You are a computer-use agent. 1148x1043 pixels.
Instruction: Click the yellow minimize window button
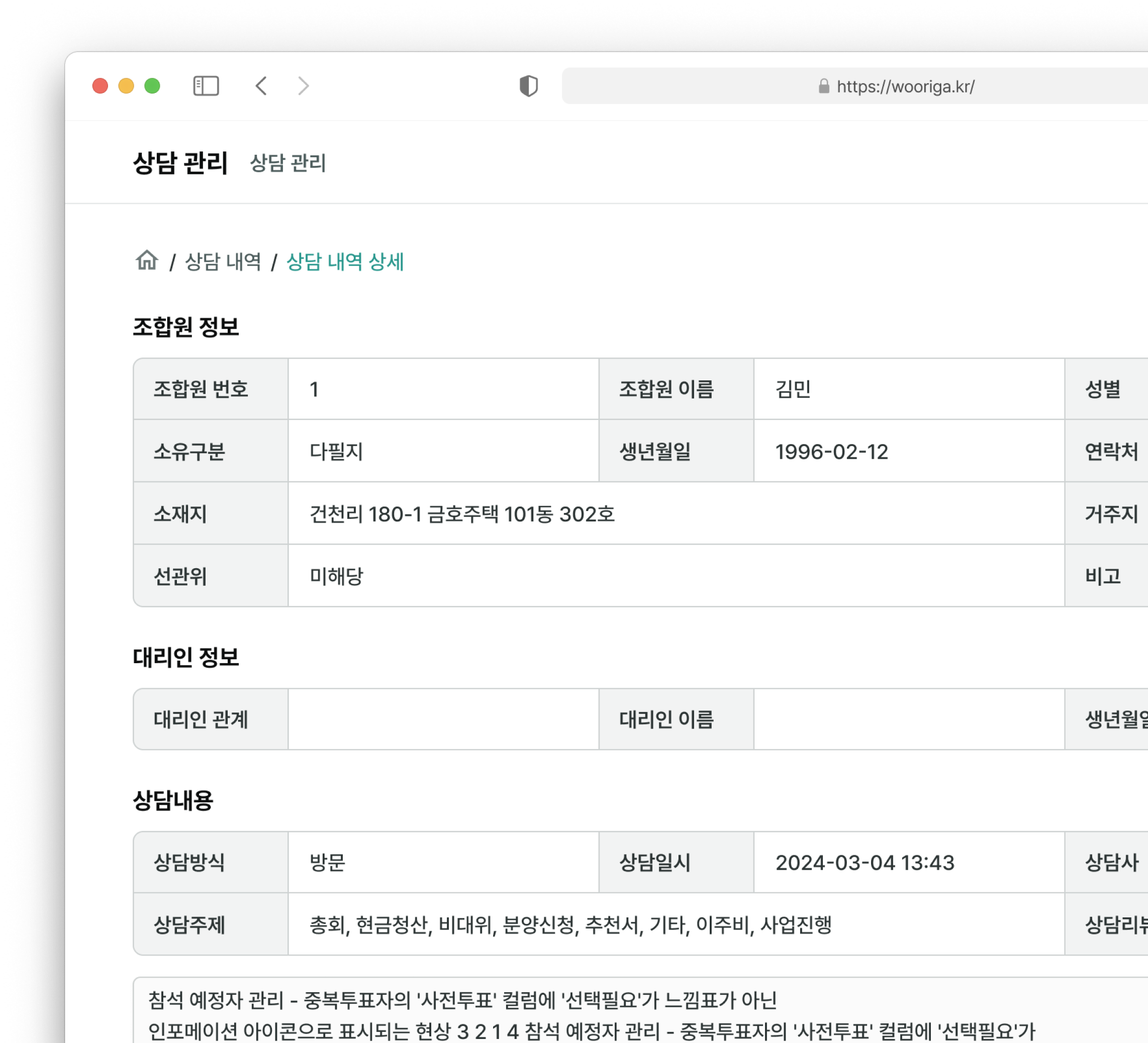pos(126,86)
